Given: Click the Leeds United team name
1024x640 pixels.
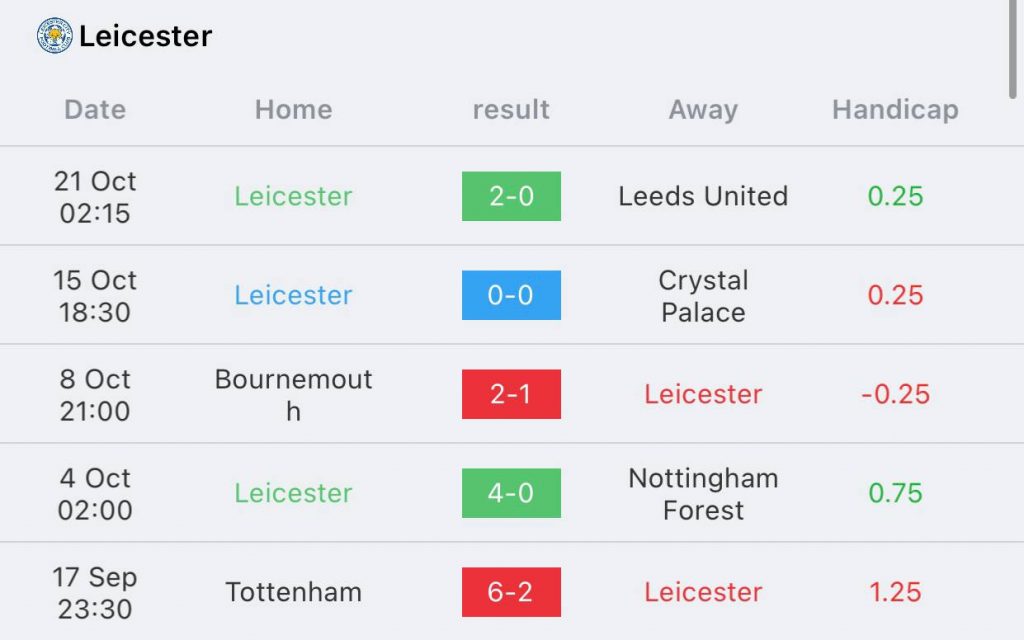Looking at the screenshot, I should (703, 196).
